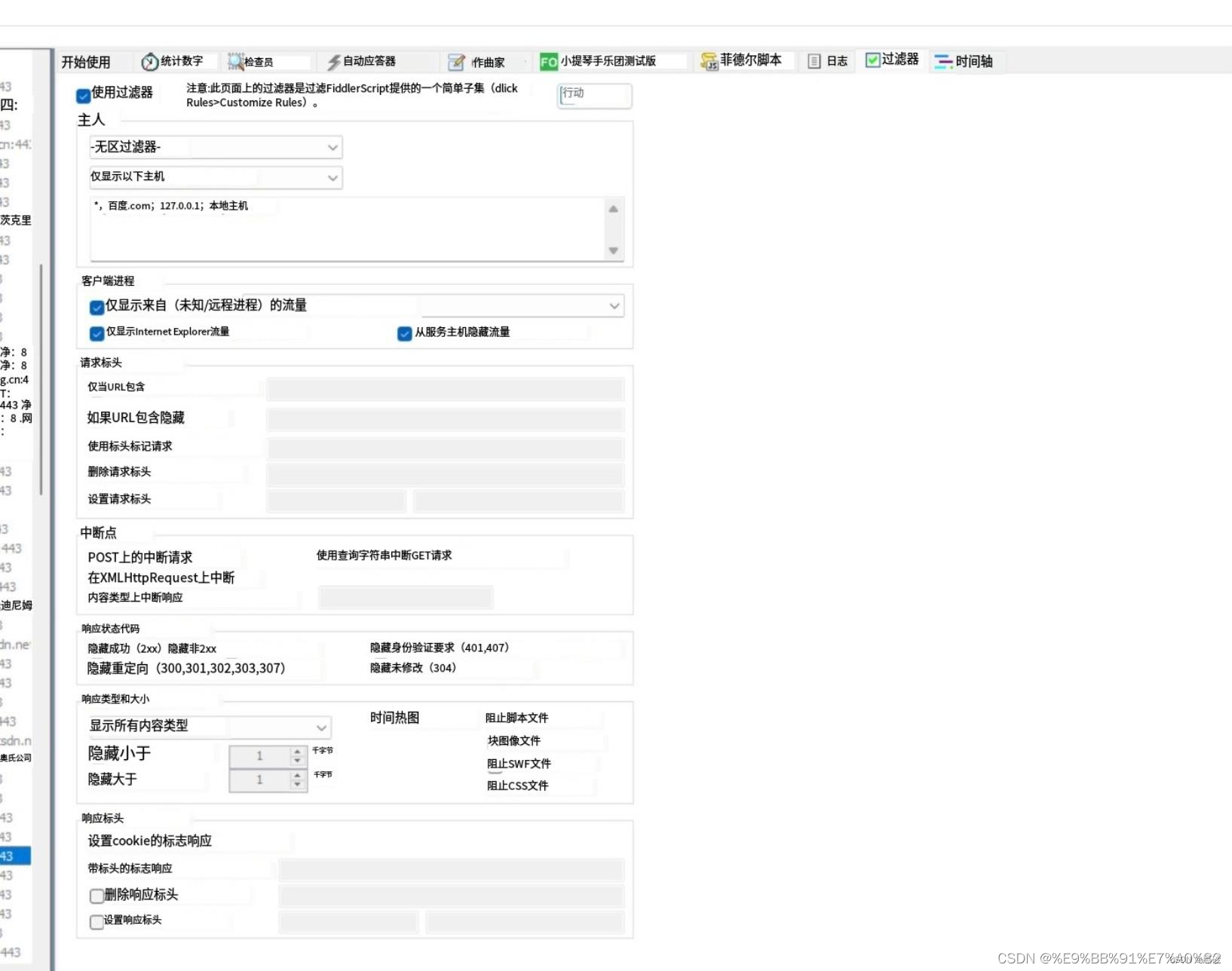Viewport: 1232px width, 971px height.
Task: Expand the 仅显示以下主机 dropdown
Action: pos(214,177)
